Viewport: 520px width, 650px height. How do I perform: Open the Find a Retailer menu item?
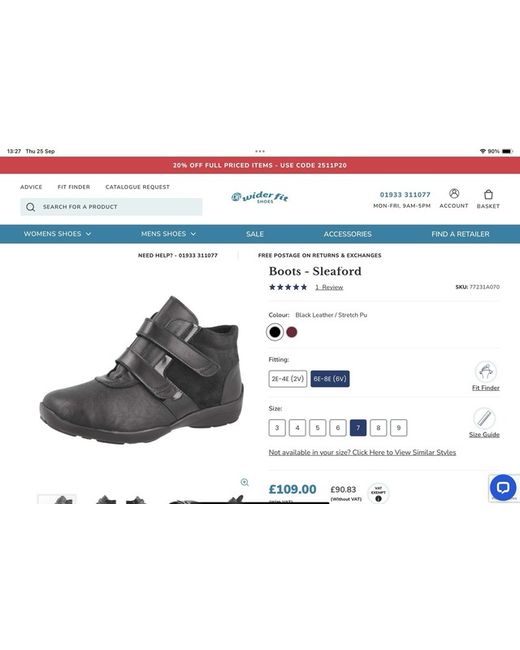460,234
